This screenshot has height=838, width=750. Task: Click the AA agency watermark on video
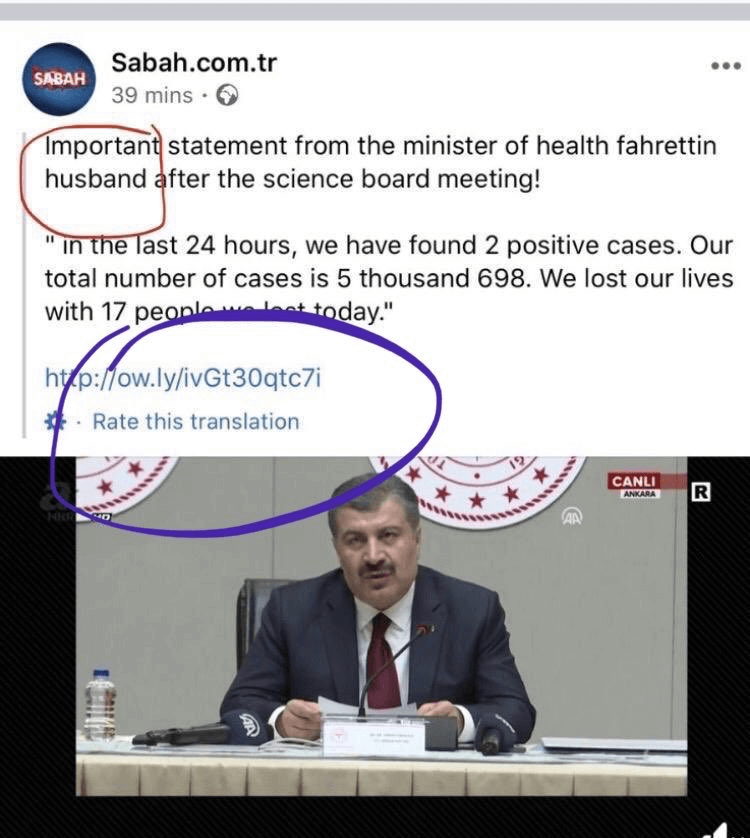pyautogui.click(x=571, y=516)
